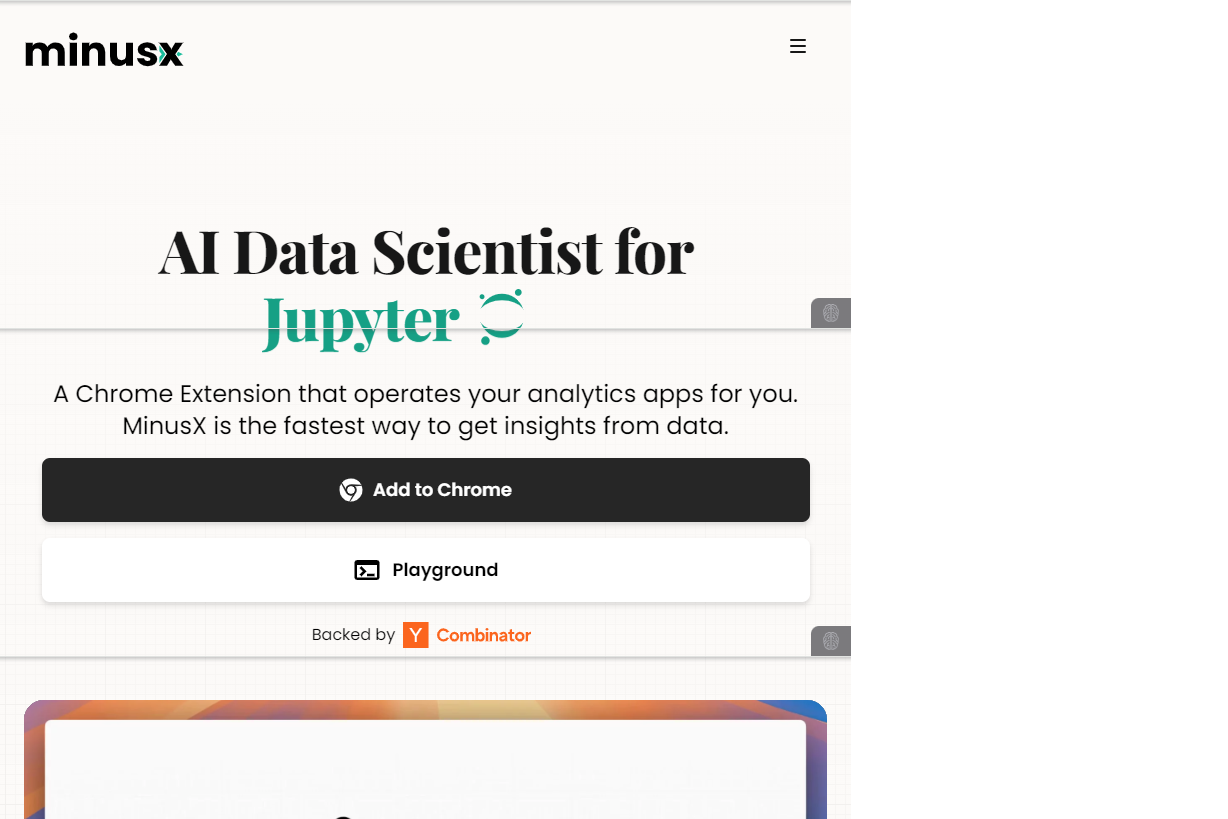Open the upper brain icon tab on right edge

830,312
